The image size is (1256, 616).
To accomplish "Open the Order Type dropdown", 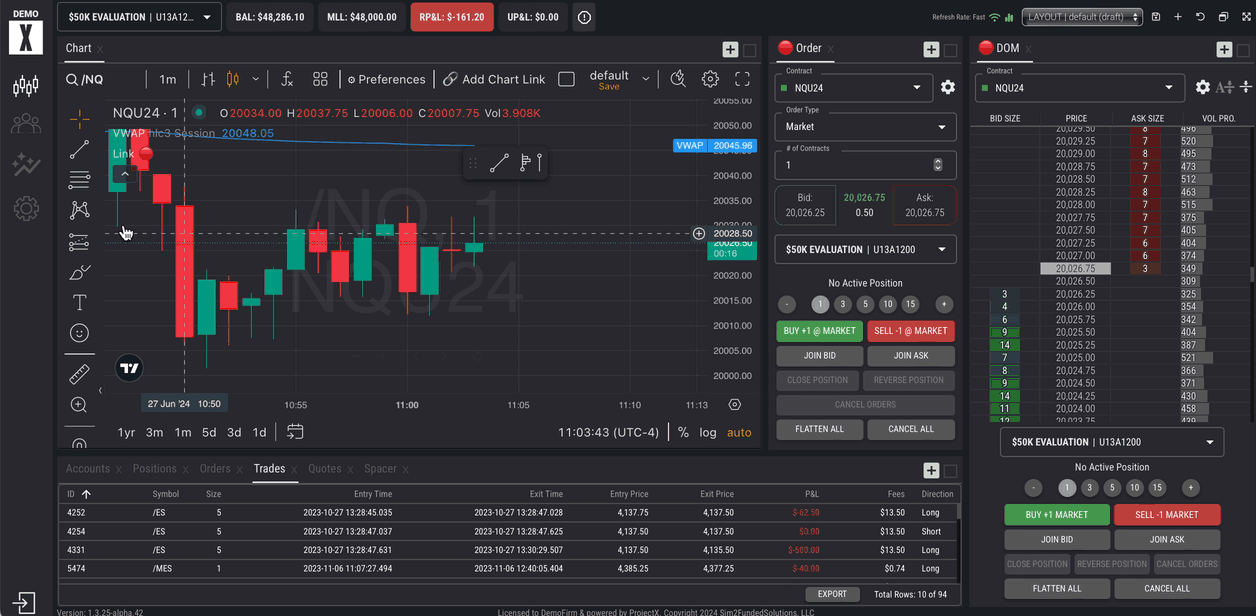I will click(865, 127).
